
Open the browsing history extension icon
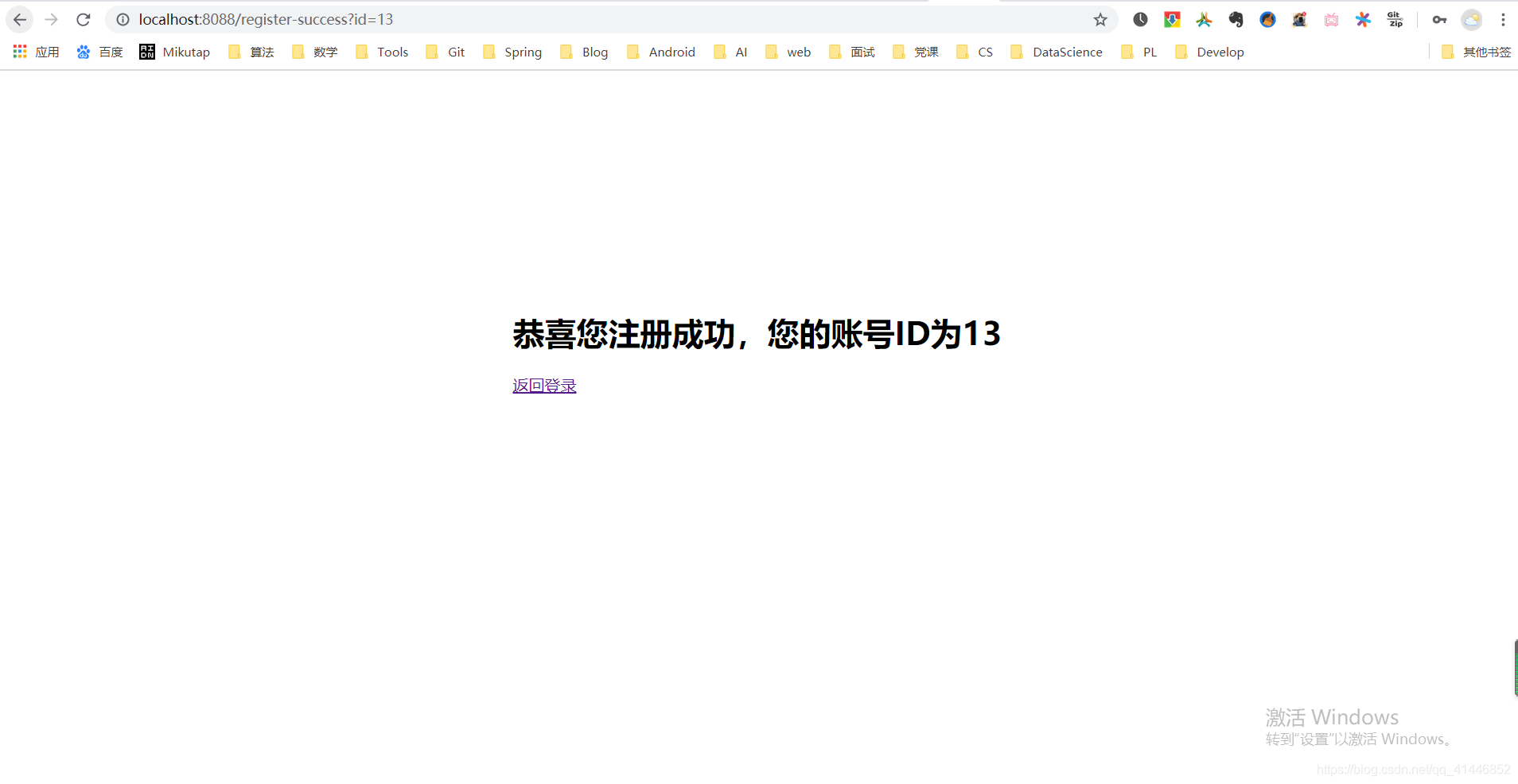click(x=1141, y=19)
